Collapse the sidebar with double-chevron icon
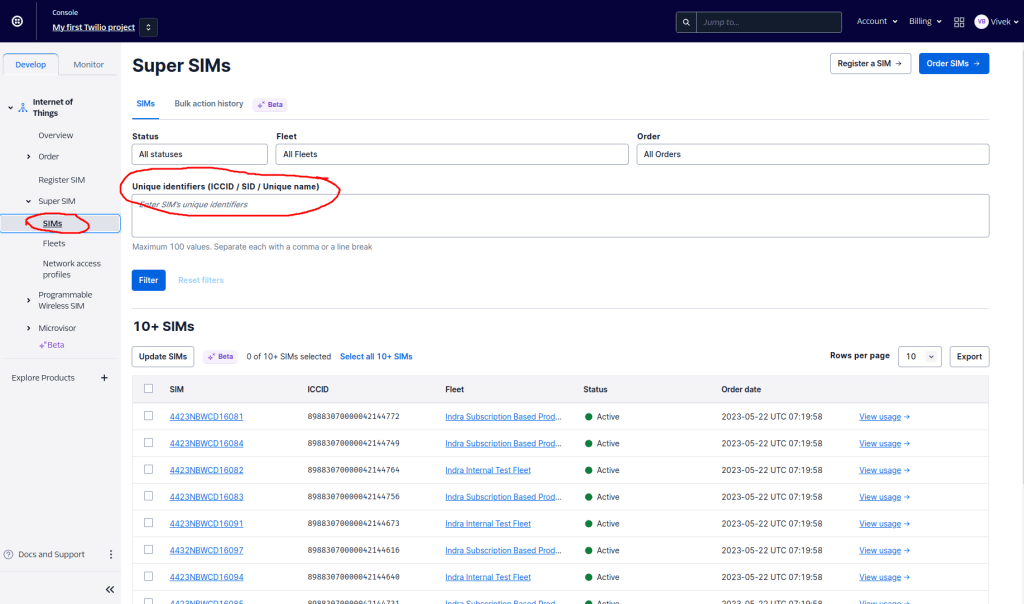 (x=110, y=590)
